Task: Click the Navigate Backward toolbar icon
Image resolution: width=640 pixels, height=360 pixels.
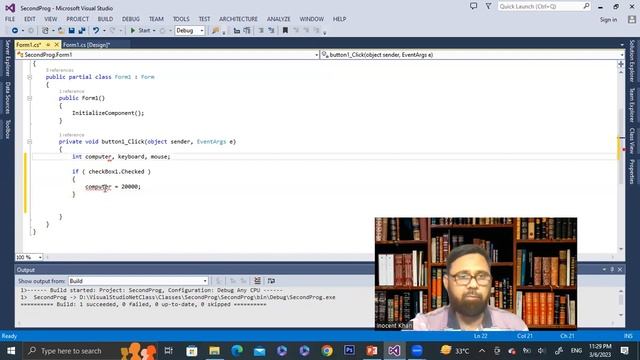Action: pyautogui.click(x=15, y=31)
